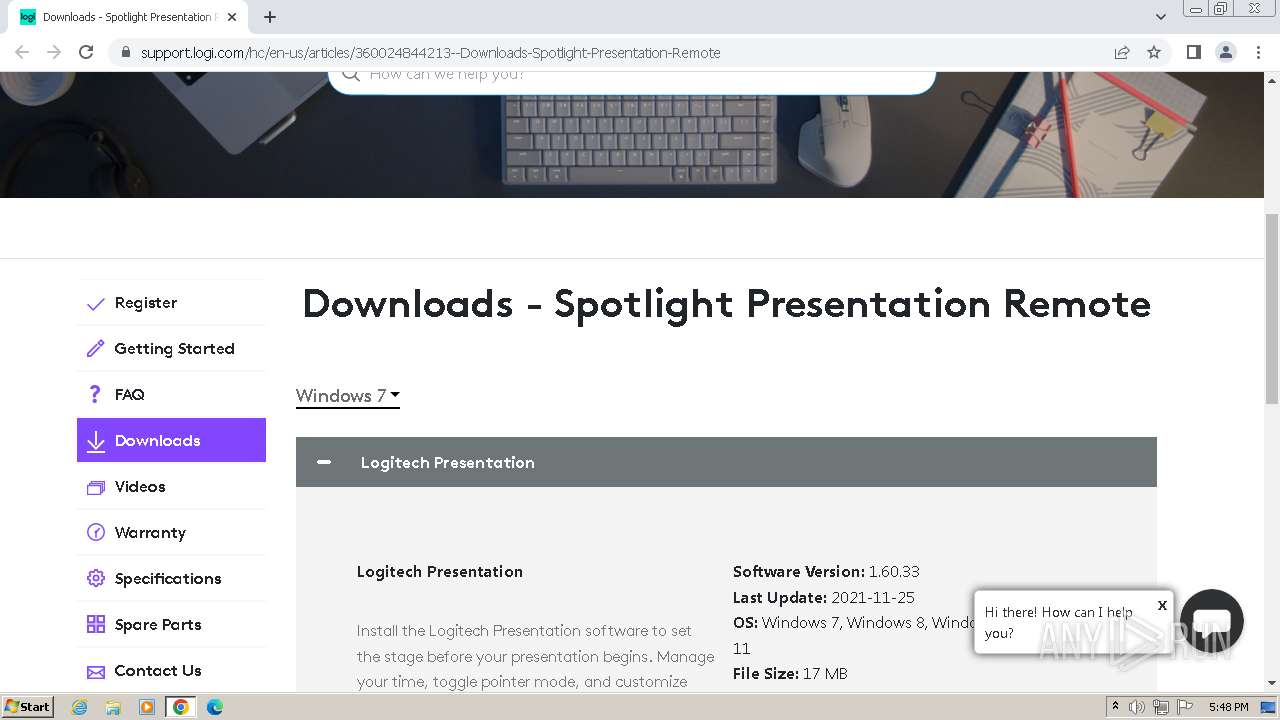The width and height of the screenshot is (1280, 720).
Task: Show hidden tray icons arrow
Action: click(x=1115, y=707)
